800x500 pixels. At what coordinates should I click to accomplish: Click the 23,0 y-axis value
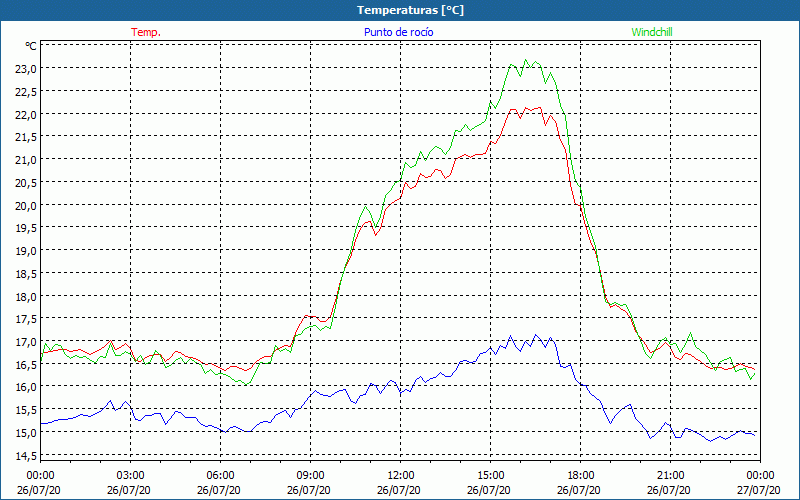point(26,68)
